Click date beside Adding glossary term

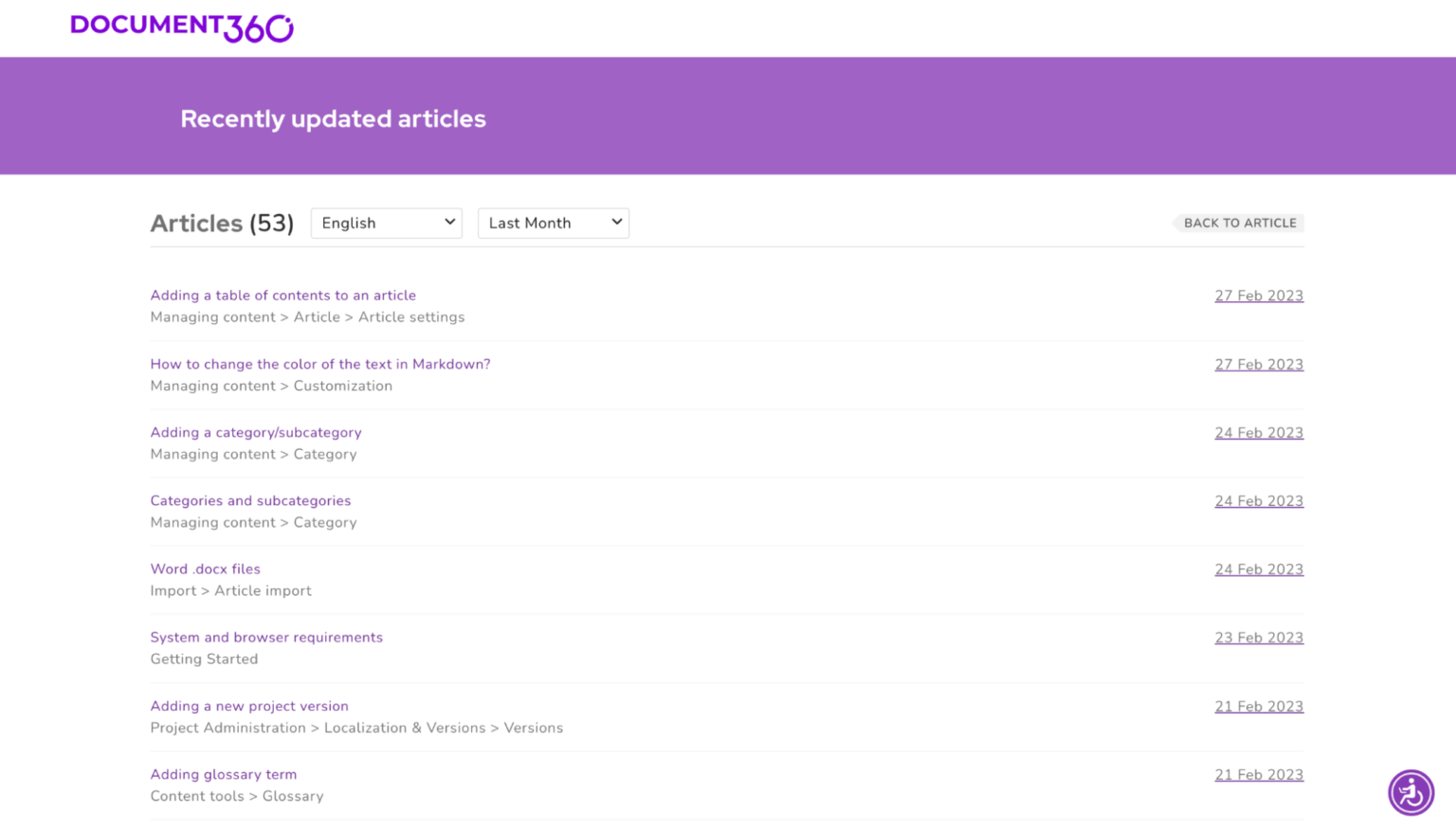click(x=1258, y=775)
